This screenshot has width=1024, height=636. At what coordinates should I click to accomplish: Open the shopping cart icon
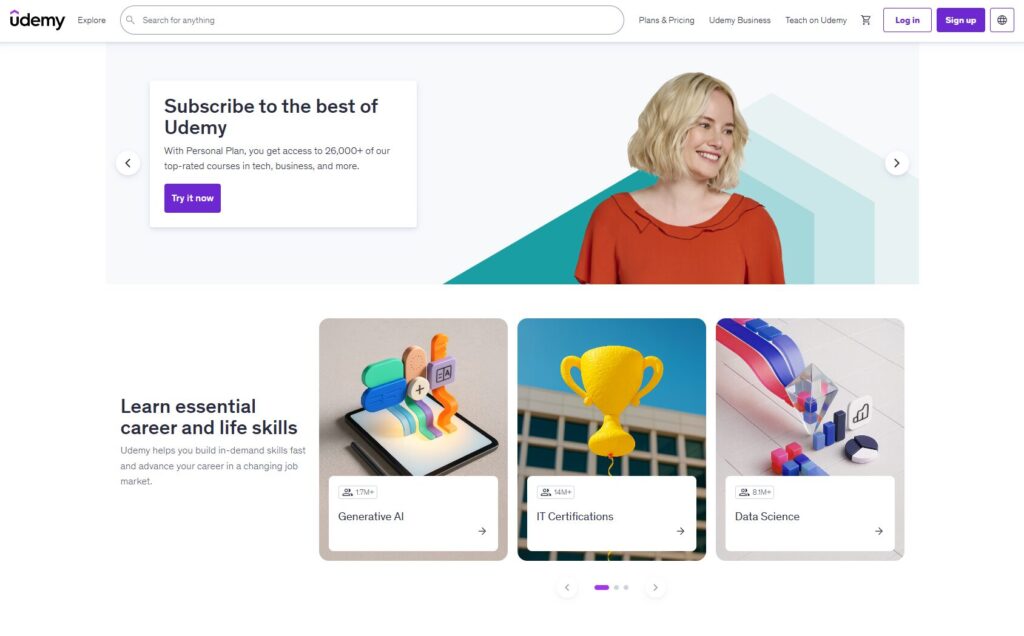866,20
